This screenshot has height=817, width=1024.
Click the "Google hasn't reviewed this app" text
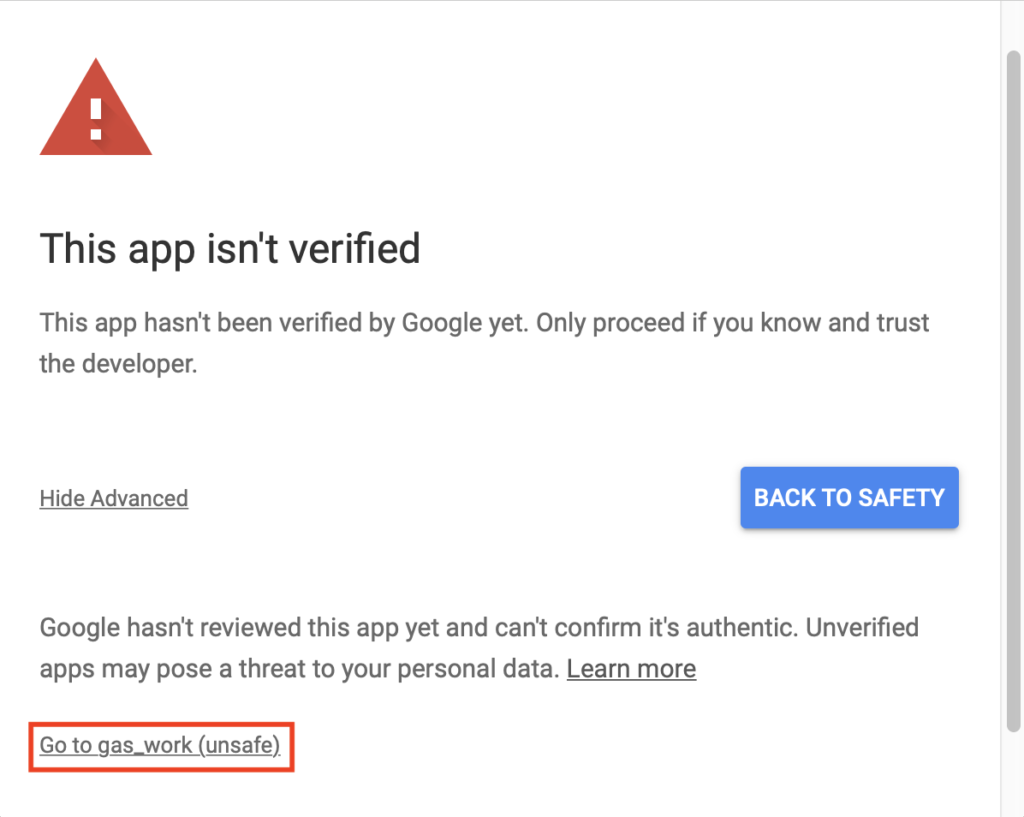pyautogui.click(x=479, y=648)
